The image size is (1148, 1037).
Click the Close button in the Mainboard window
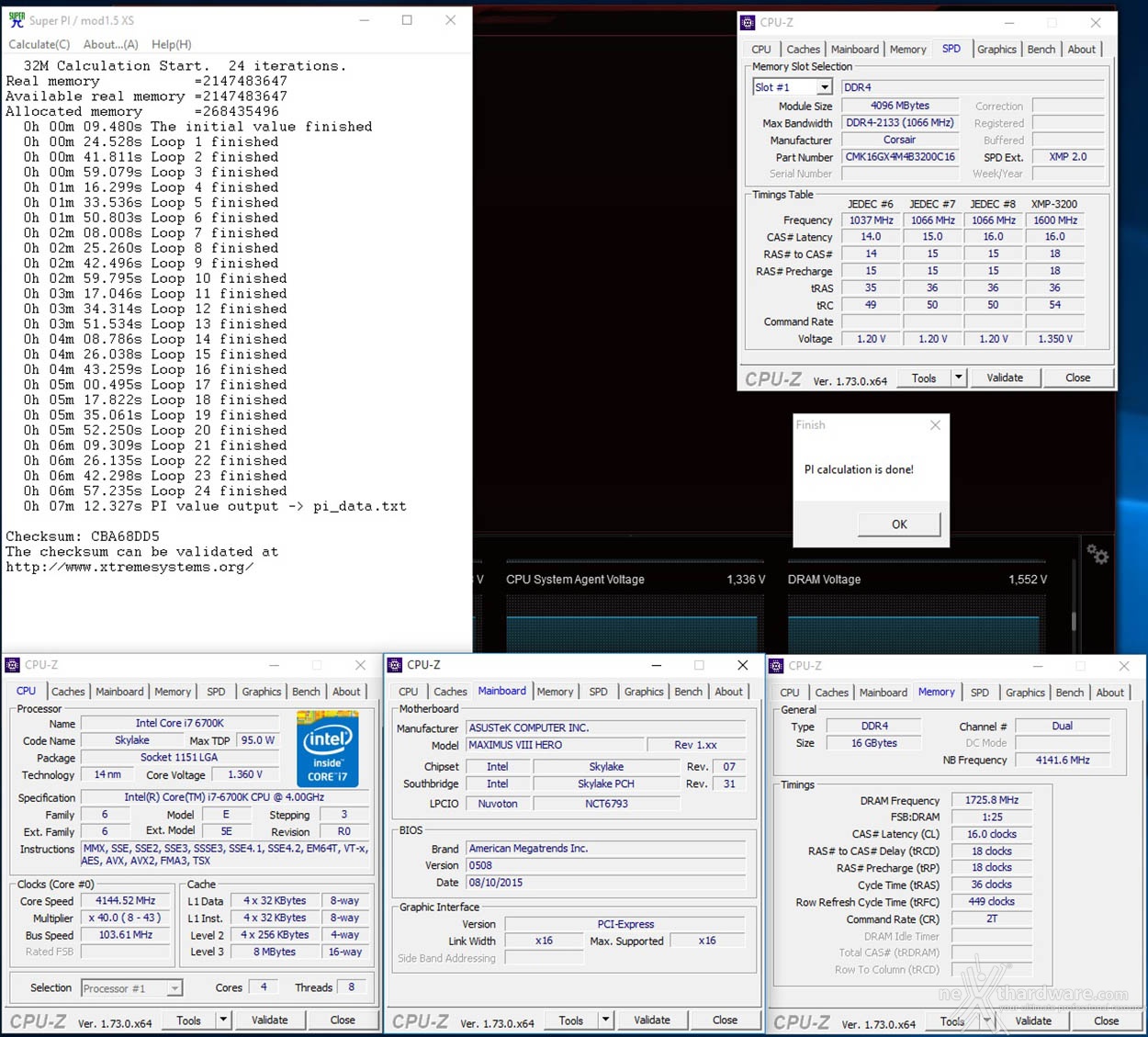point(725,1020)
